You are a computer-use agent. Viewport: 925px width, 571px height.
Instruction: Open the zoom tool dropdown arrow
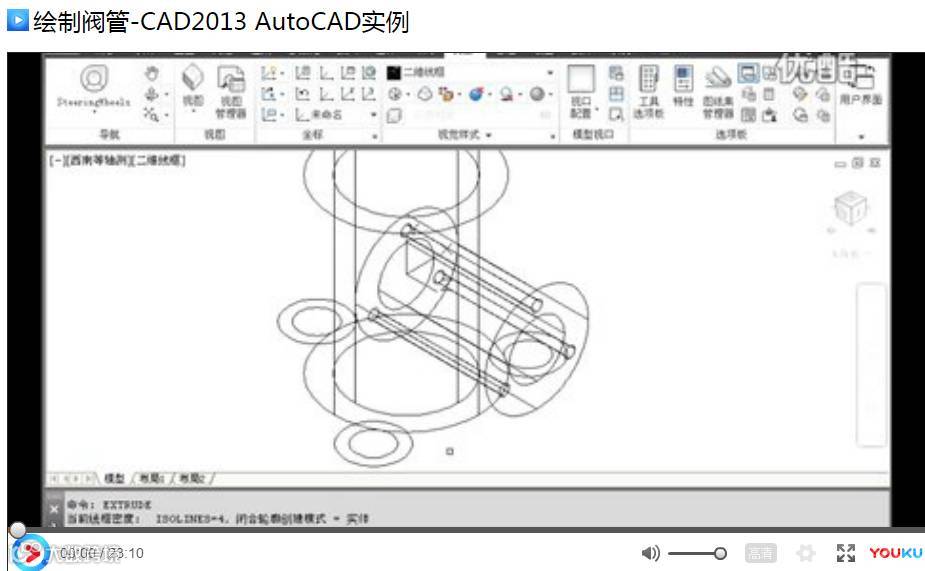click(x=166, y=114)
